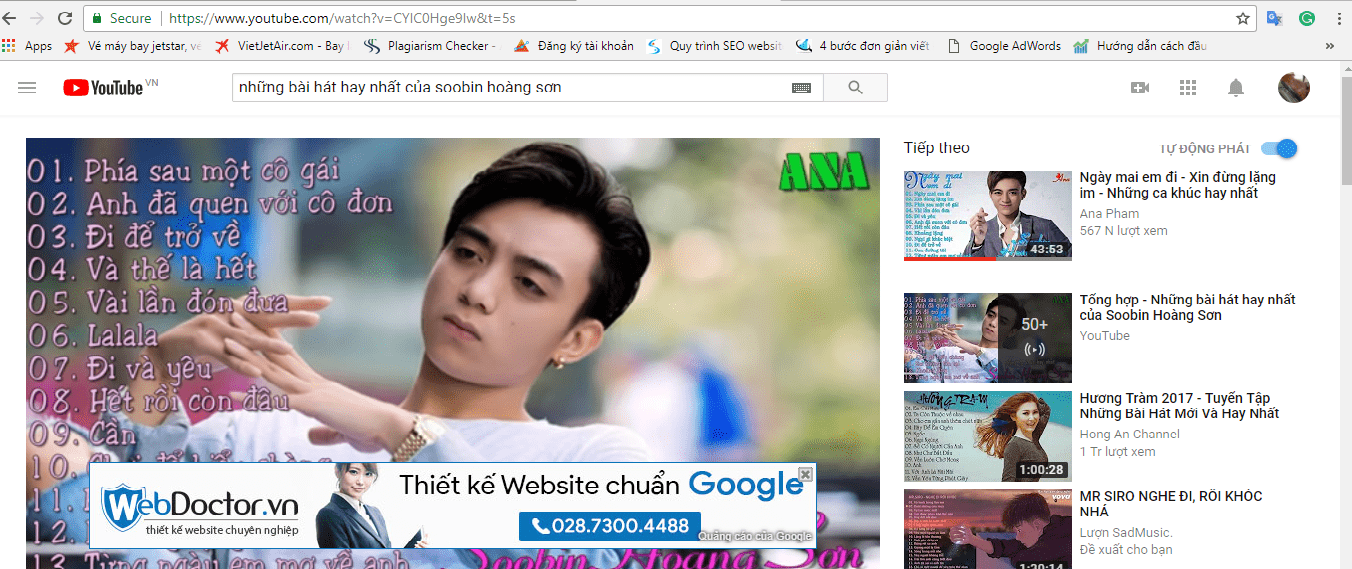Open the Ana Pham channel name
Screen dimensions: 1352x569
click(1109, 214)
